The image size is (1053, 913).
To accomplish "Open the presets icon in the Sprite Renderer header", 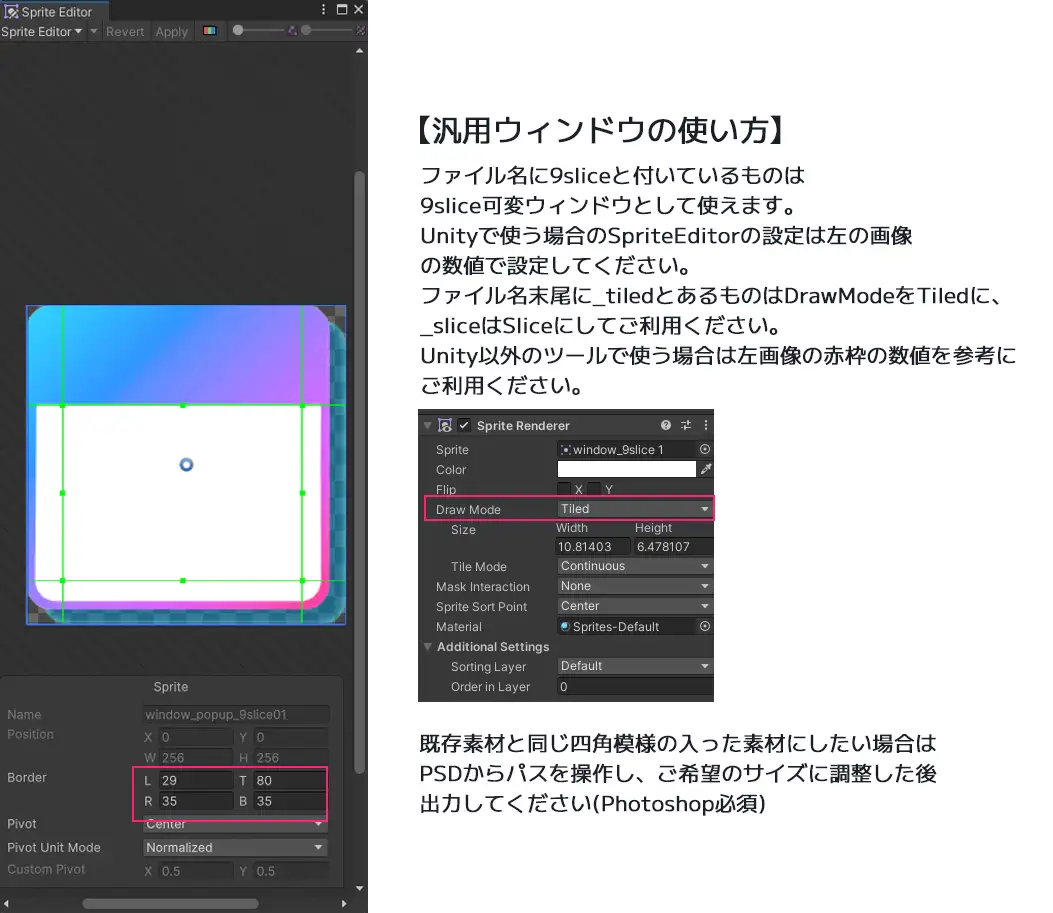I will coord(686,426).
